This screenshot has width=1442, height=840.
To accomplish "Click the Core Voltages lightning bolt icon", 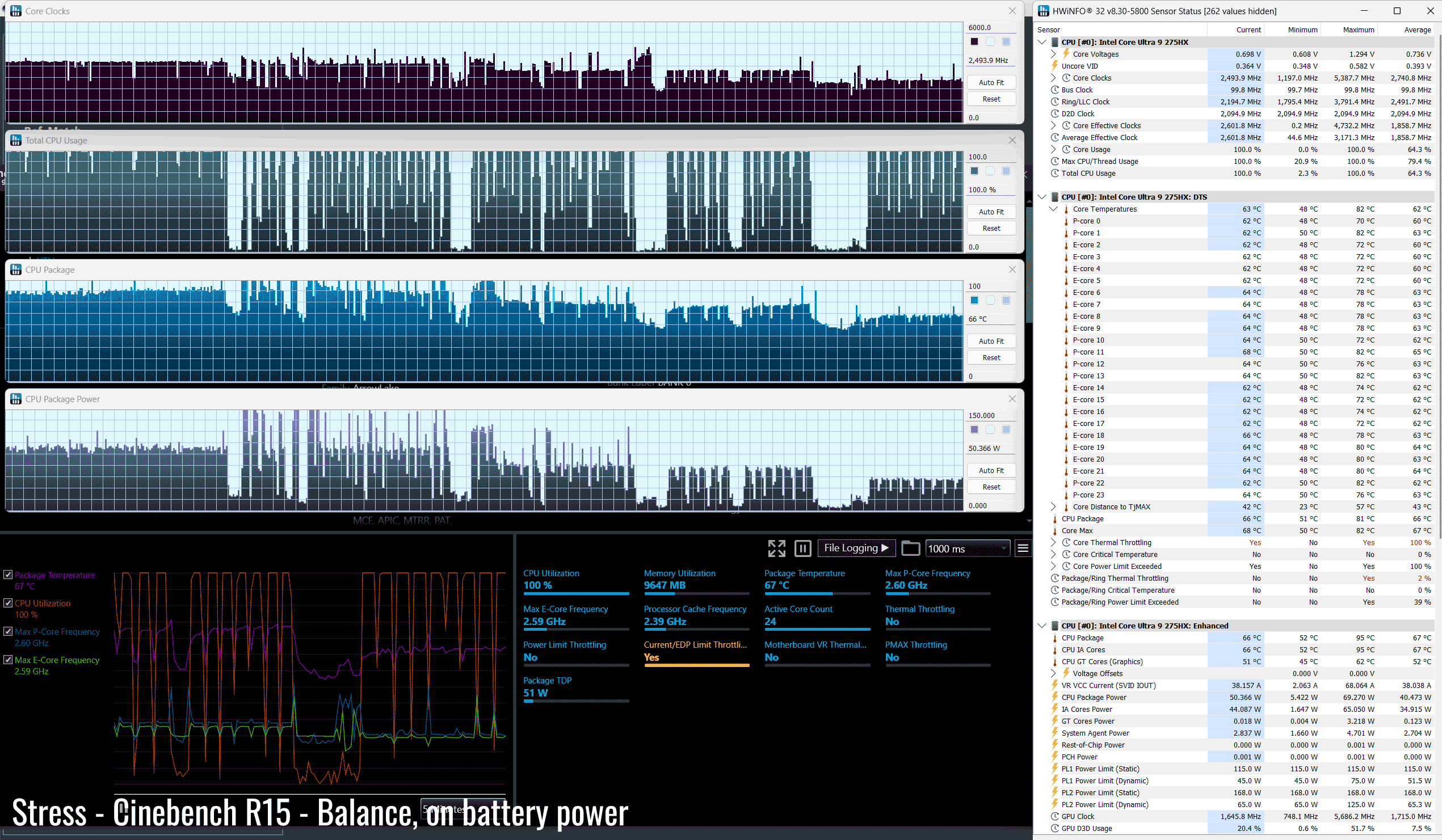I will coord(1066,54).
